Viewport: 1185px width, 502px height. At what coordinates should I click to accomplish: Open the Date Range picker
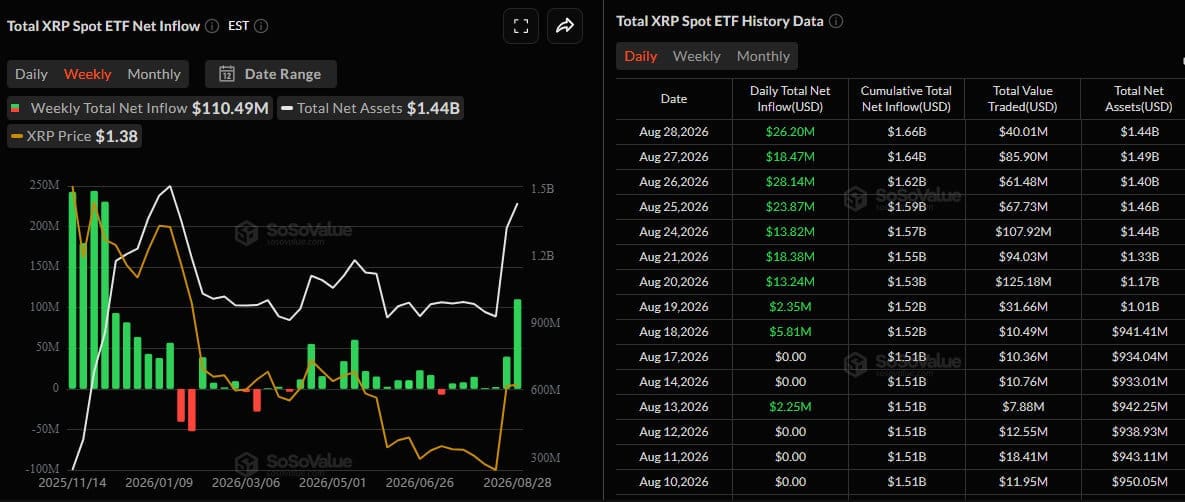(271, 74)
